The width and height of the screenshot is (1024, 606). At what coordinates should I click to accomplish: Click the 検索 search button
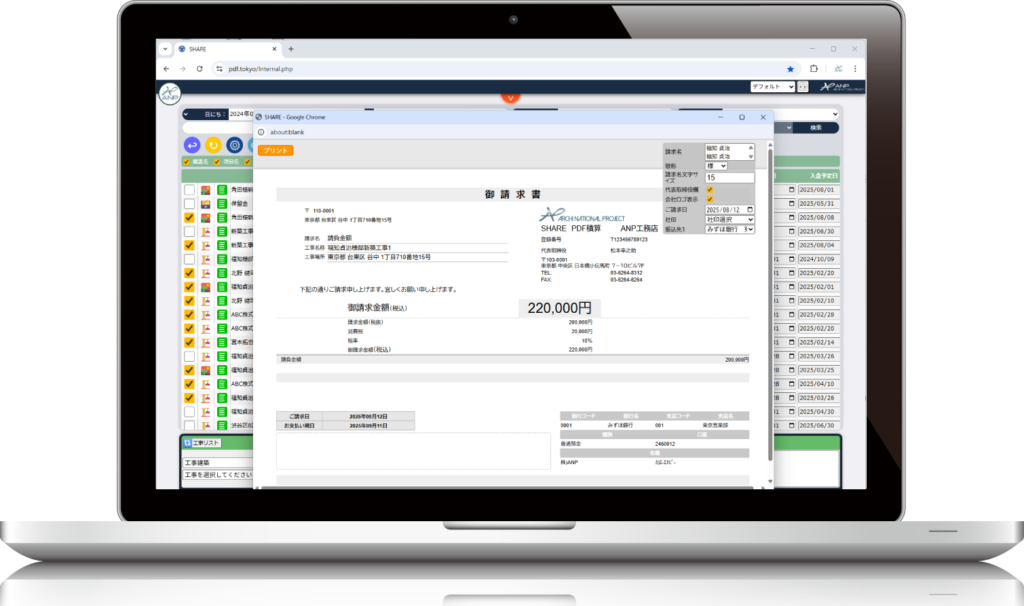(x=816, y=128)
